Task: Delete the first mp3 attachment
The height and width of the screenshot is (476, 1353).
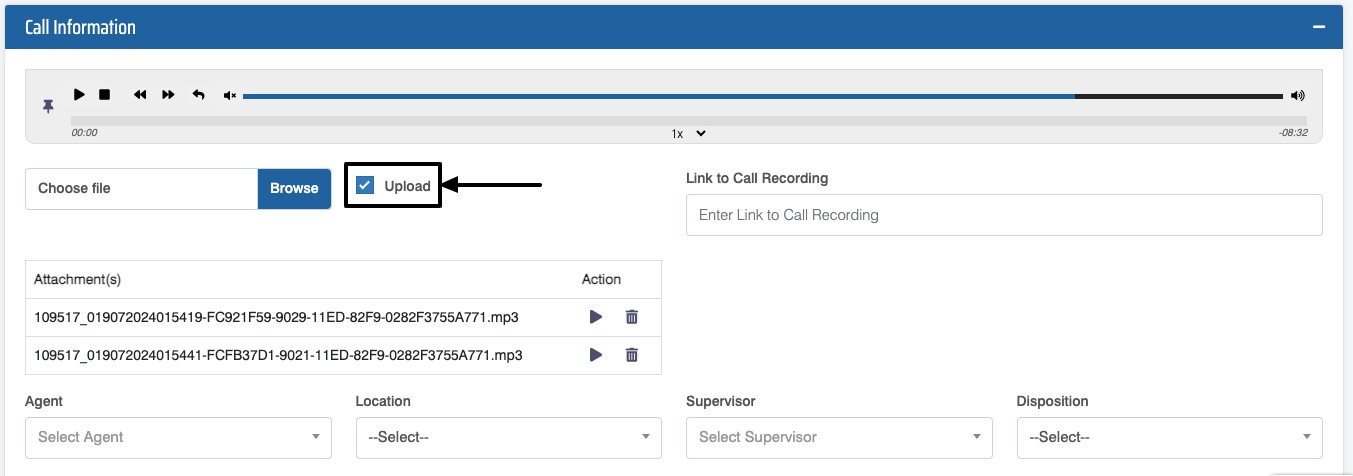Action: tap(631, 317)
